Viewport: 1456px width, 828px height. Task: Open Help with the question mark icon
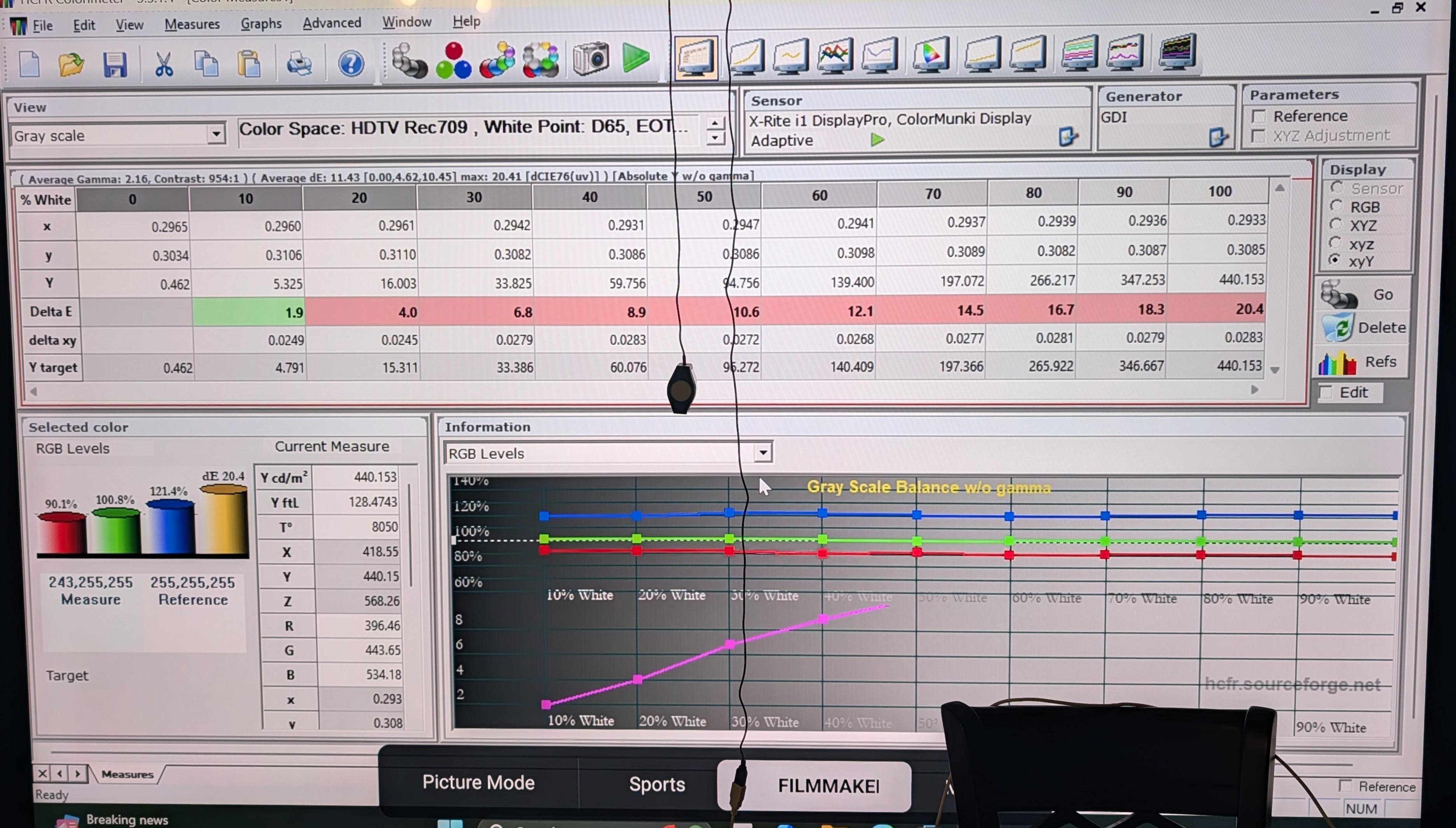coord(350,63)
